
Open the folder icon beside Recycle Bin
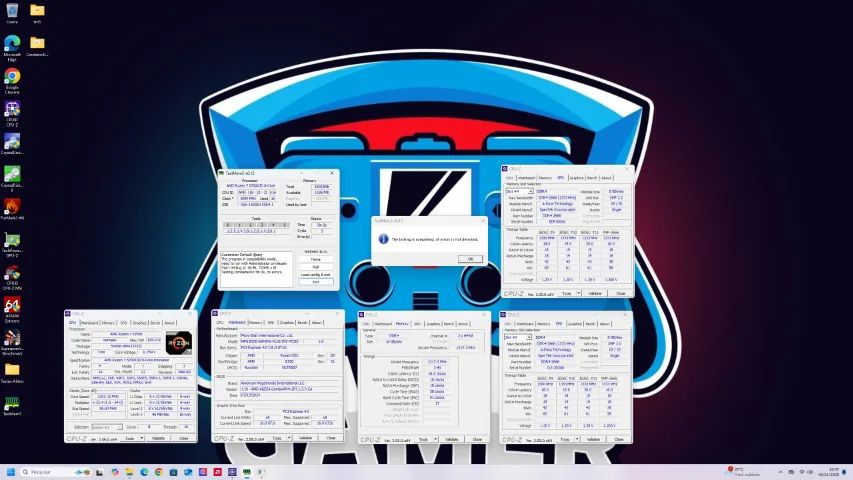(x=37, y=13)
